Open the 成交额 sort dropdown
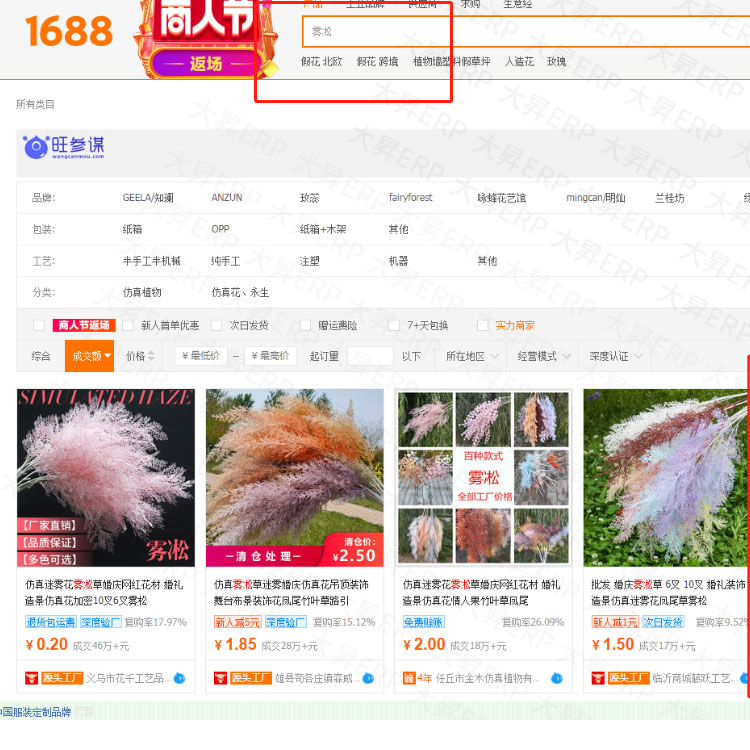Screen dimensions: 750x750 [x=90, y=356]
